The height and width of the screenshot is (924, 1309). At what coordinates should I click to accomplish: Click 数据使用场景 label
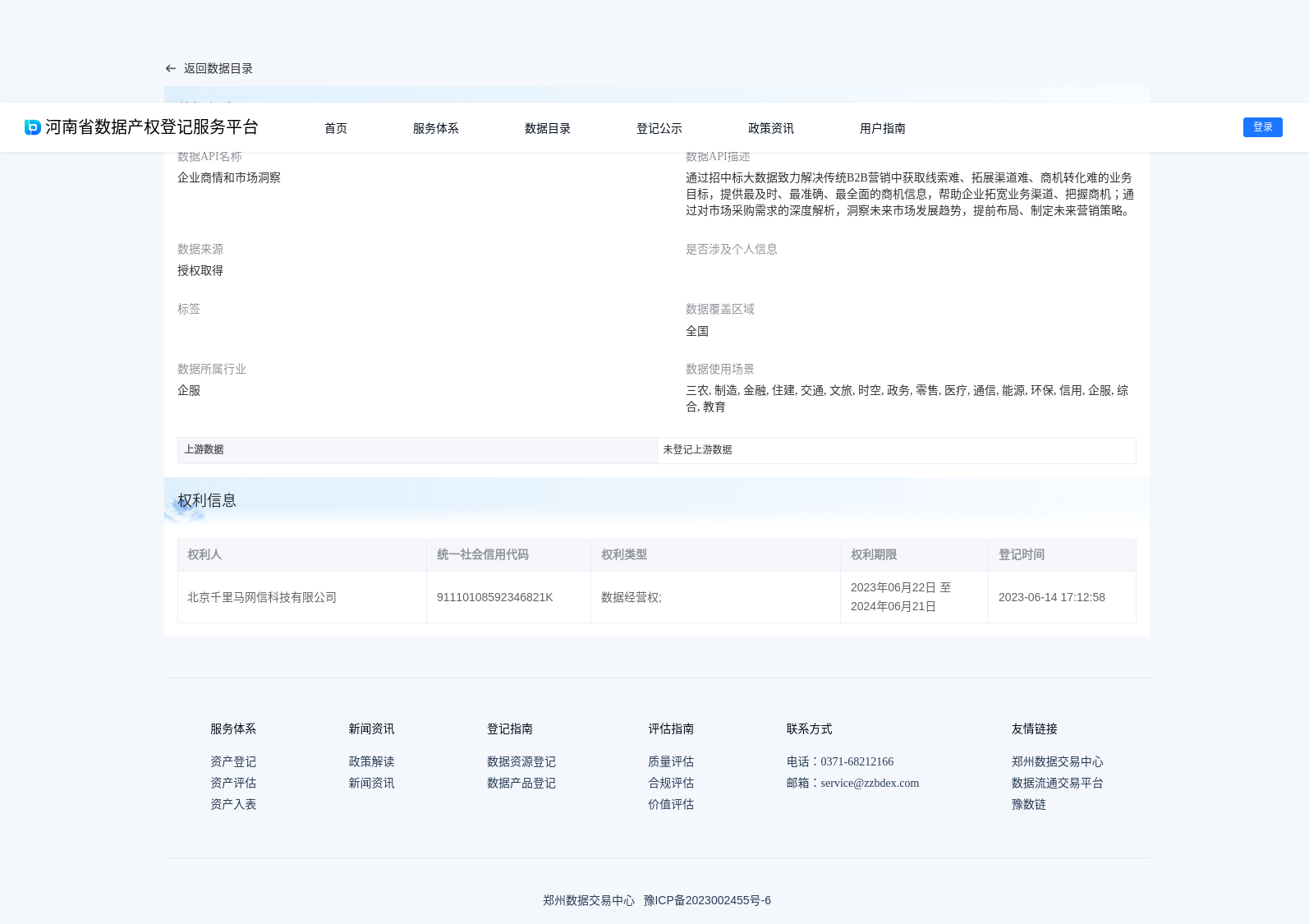pyautogui.click(x=720, y=370)
